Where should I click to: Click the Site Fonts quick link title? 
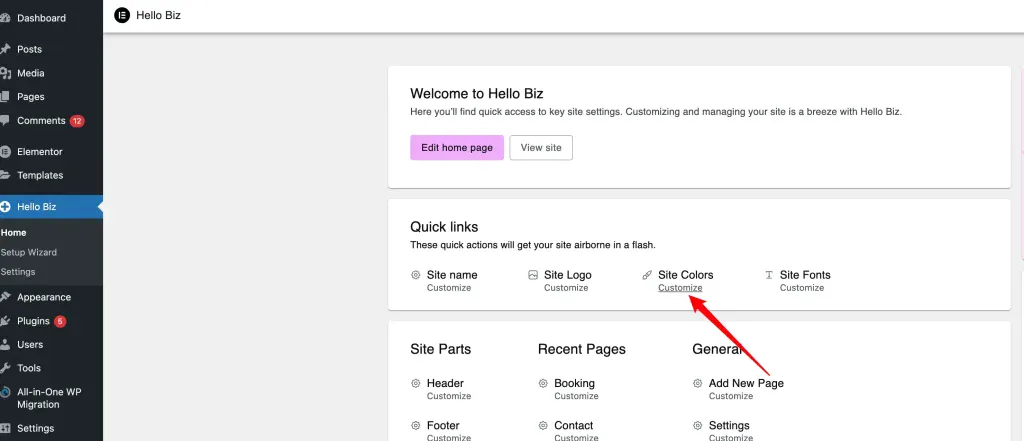[805, 275]
